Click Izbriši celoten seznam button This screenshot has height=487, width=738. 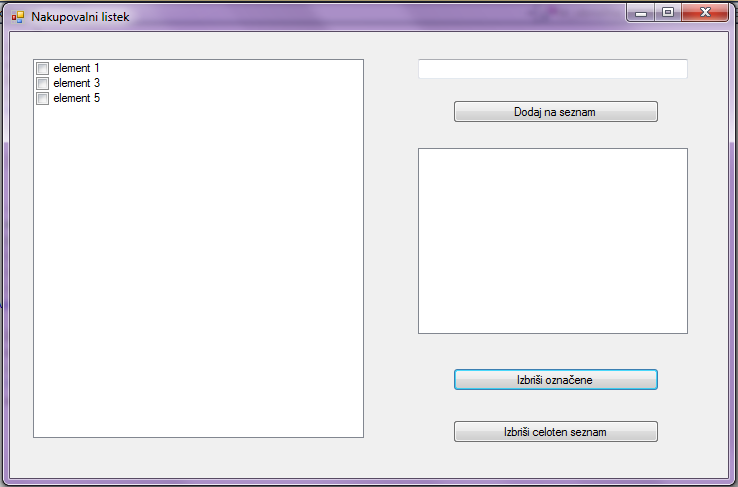point(555,431)
